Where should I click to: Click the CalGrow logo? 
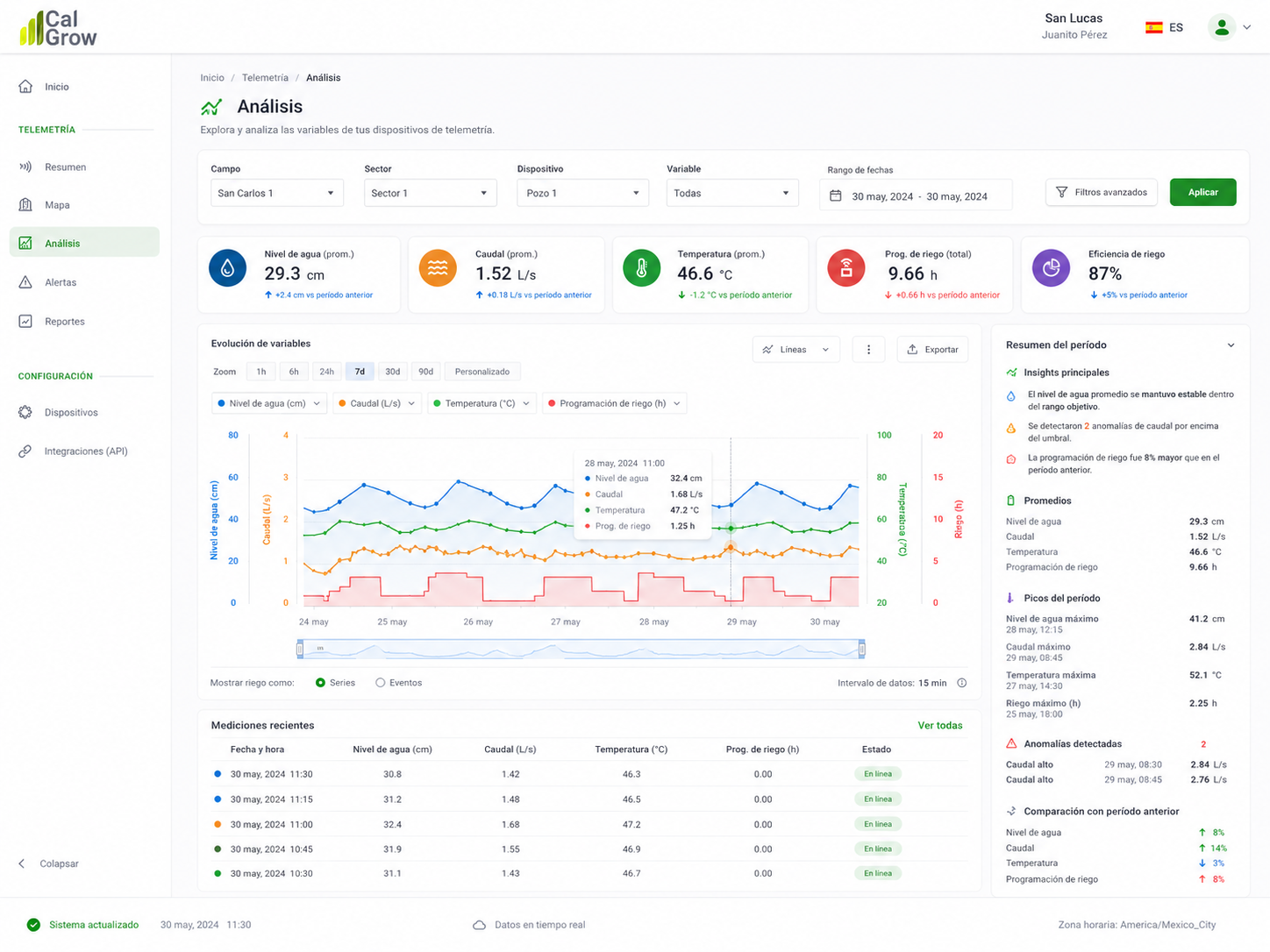click(x=58, y=28)
